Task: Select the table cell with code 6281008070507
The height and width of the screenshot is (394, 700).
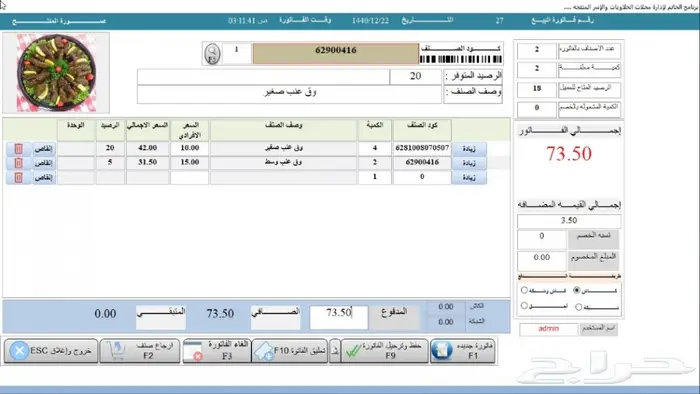Action: coord(422,148)
